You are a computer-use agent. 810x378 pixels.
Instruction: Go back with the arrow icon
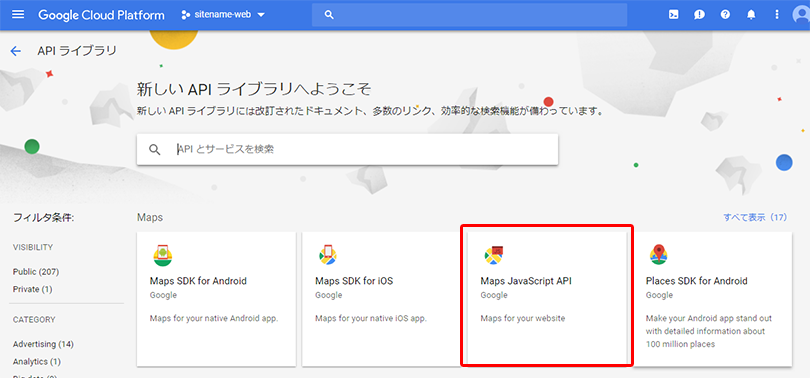tap(15, 51)
